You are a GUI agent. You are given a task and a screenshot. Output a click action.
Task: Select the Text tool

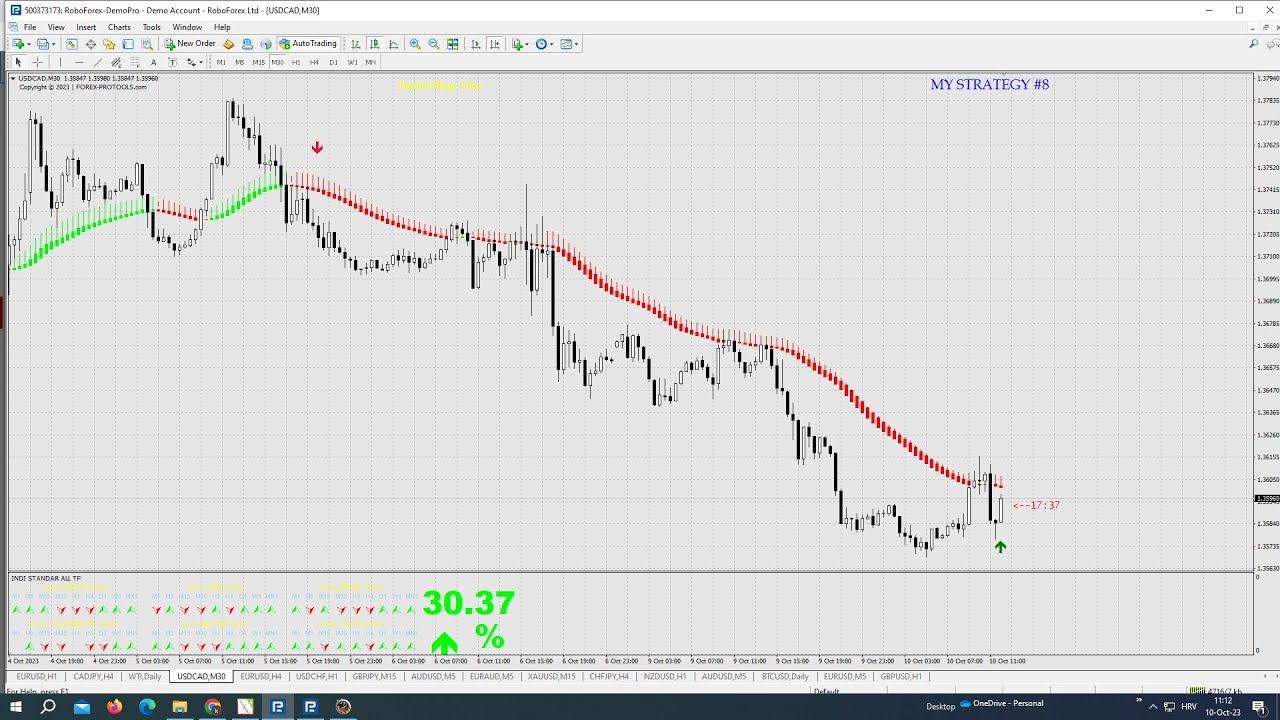pyautogui.click(x=153, y=62)
